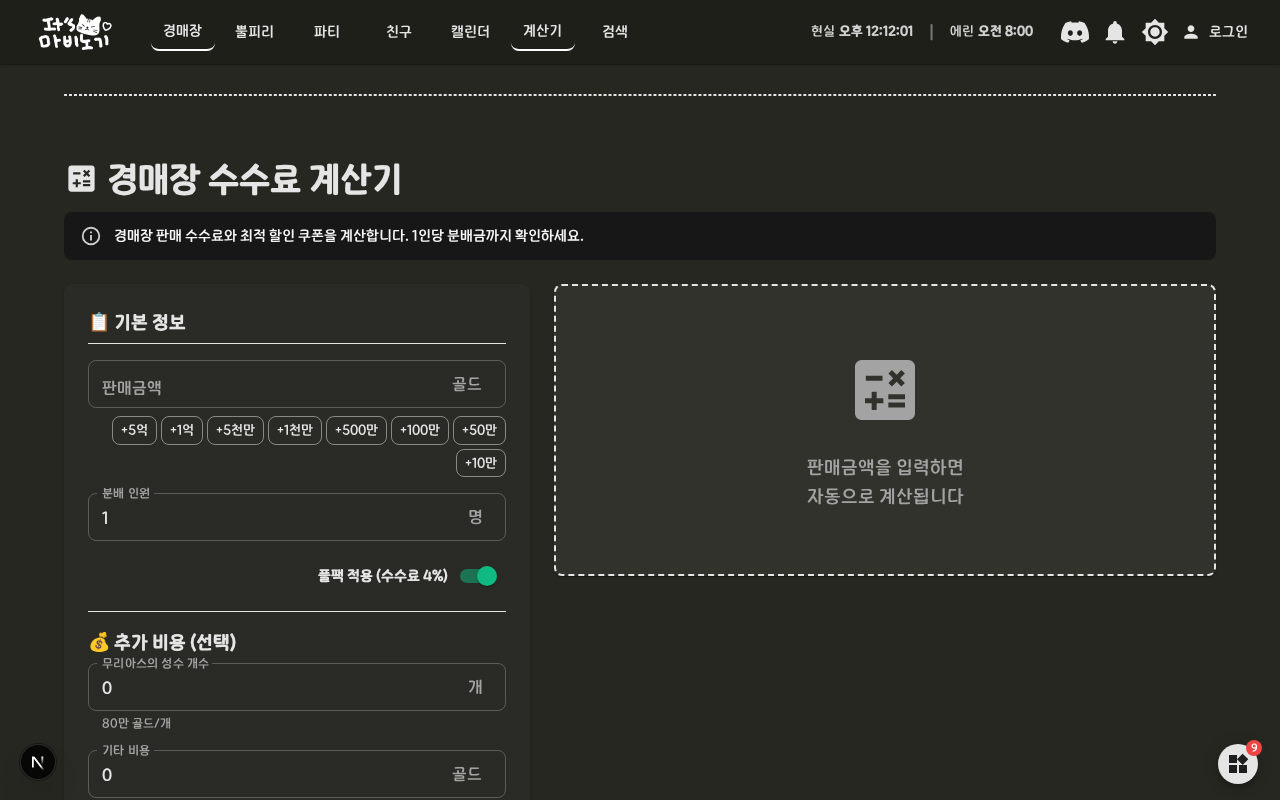
Task: Click the round N icon at bottom left
Action: (x=38, y=762)
